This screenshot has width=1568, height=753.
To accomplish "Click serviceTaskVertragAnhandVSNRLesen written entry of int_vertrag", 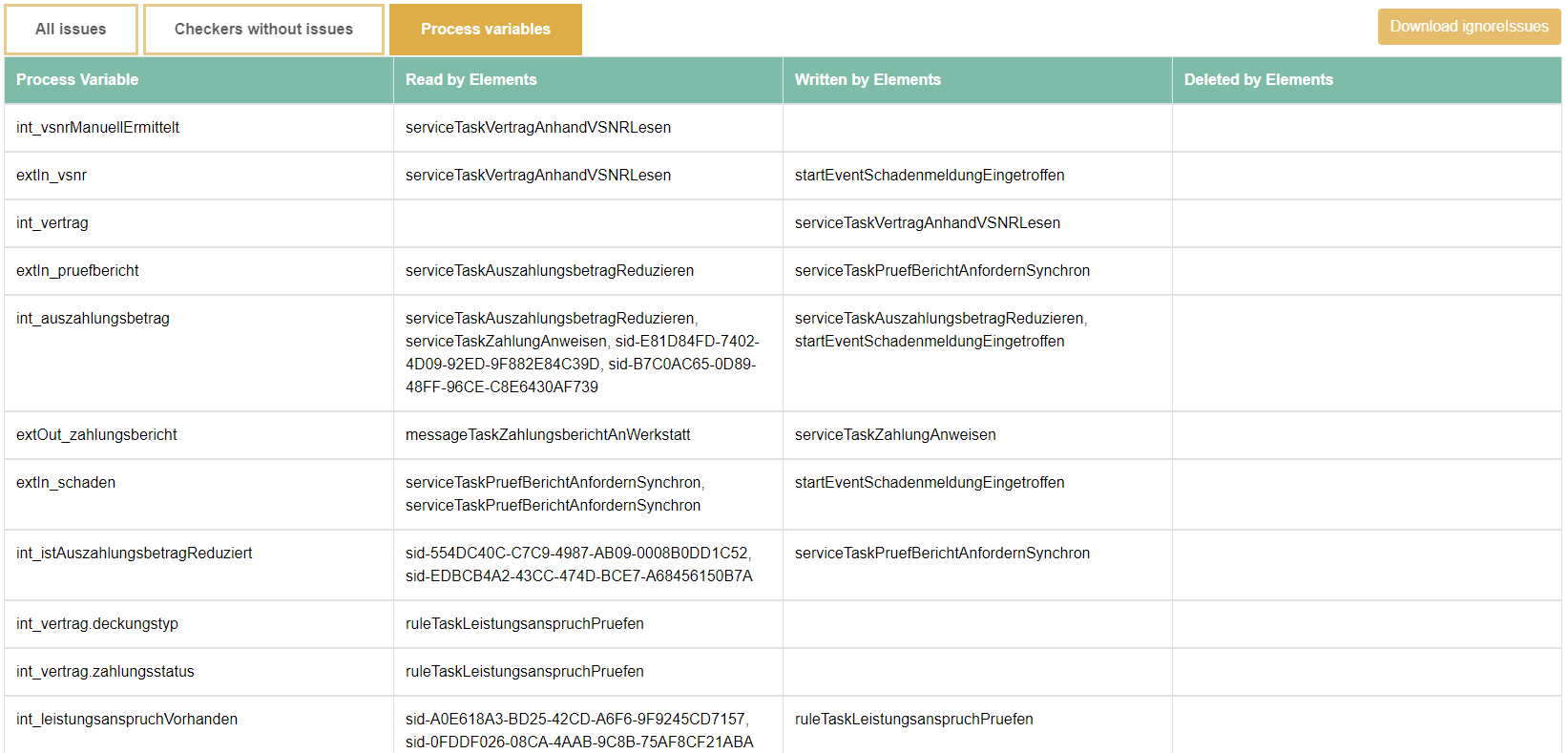I will (928, 223).
